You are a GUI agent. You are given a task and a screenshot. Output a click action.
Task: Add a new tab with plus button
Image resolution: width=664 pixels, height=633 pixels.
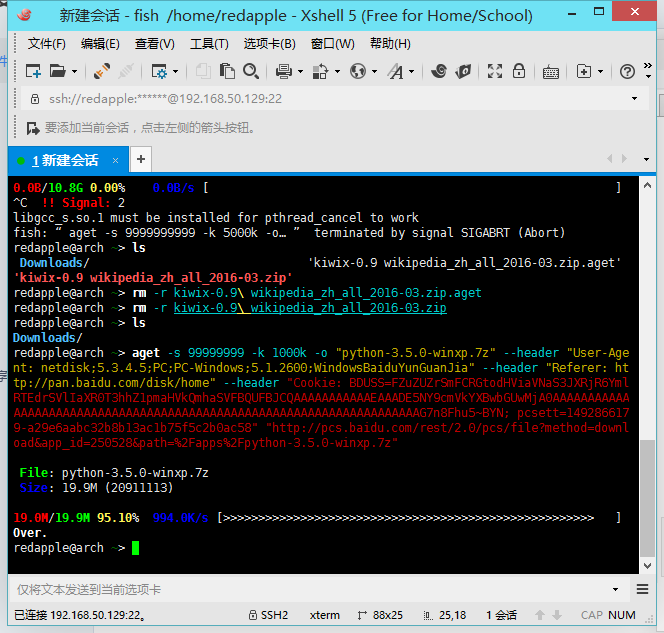pos(141,159)
